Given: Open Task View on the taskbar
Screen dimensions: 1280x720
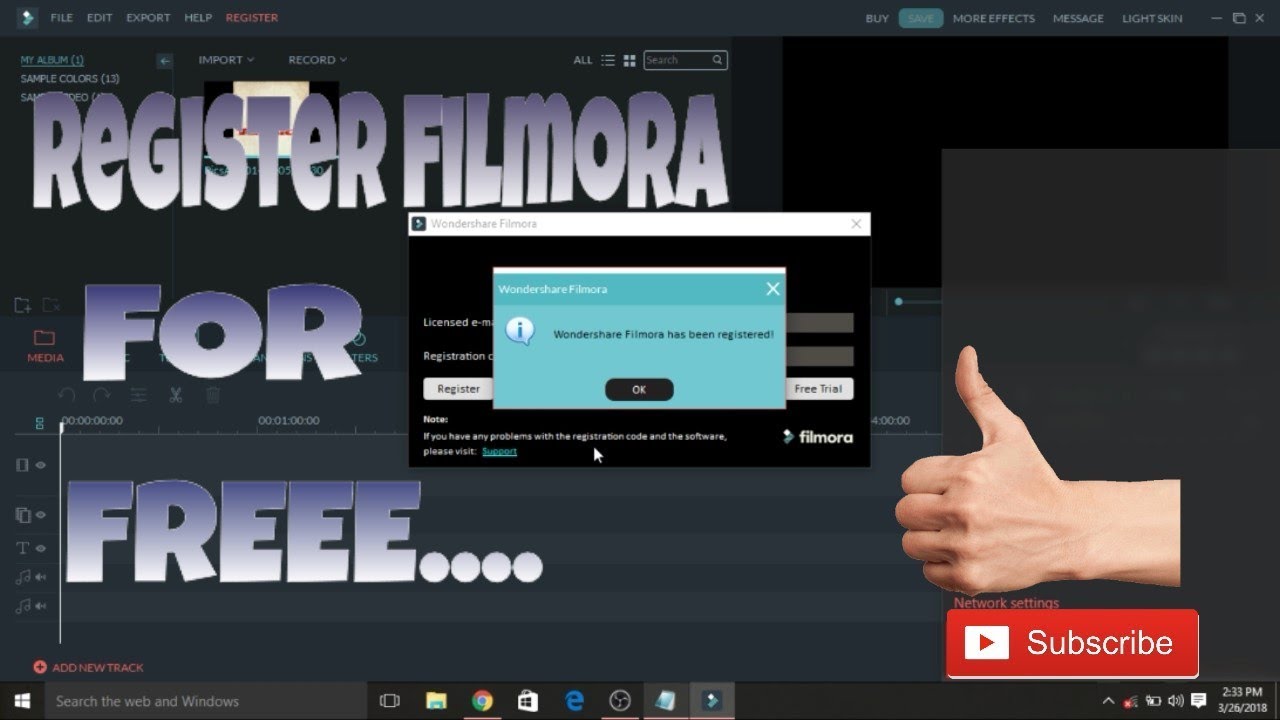Looking at the screenshot, I should pos(390,701).
